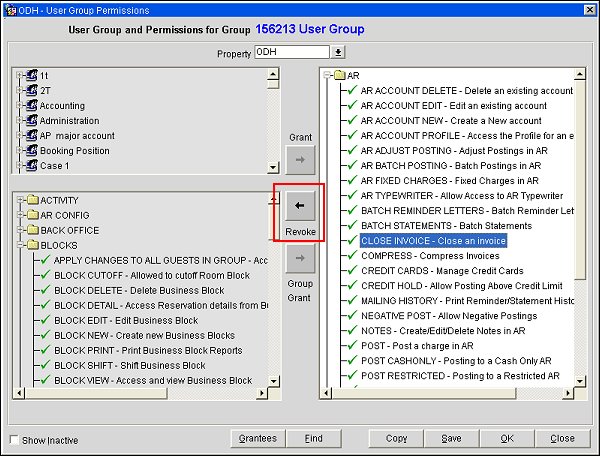Click the BLOCKS folder icon
The image size is (600, 456).
tap(31, 245)
